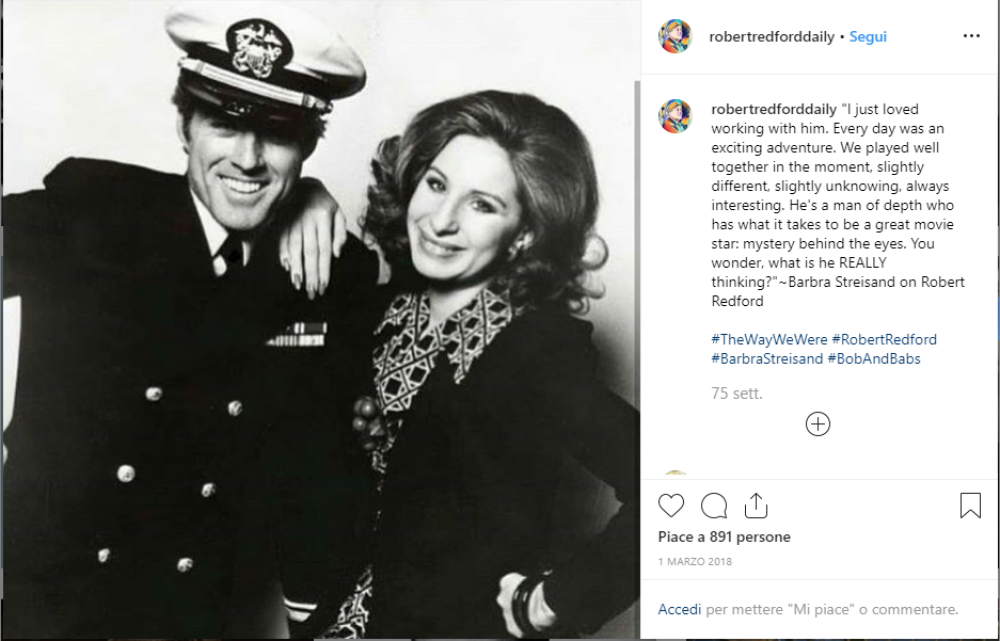Click the 75 sett. timestamp
Viewport: 1000px width, 641px height.
pos(736,393)
